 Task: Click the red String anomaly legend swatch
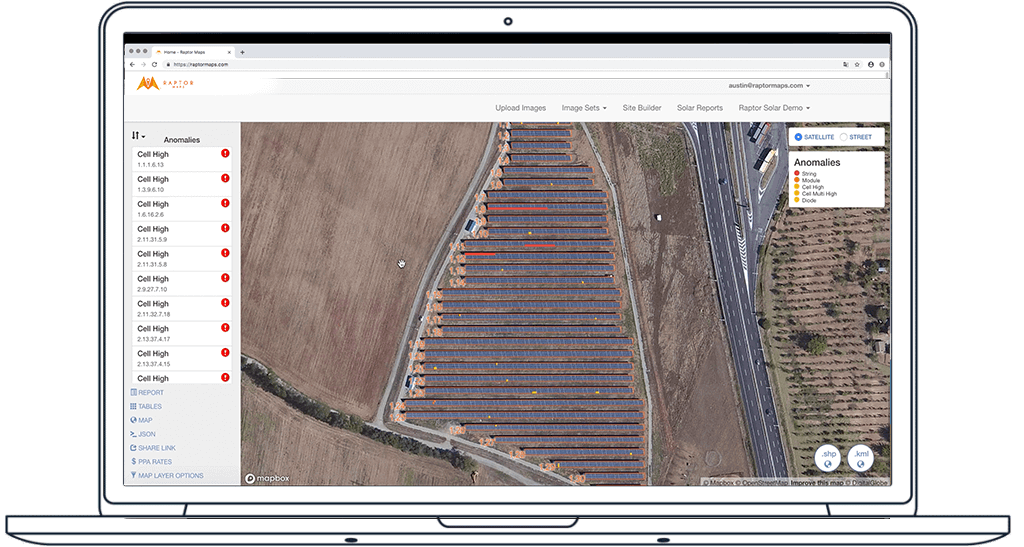[797, 173]
